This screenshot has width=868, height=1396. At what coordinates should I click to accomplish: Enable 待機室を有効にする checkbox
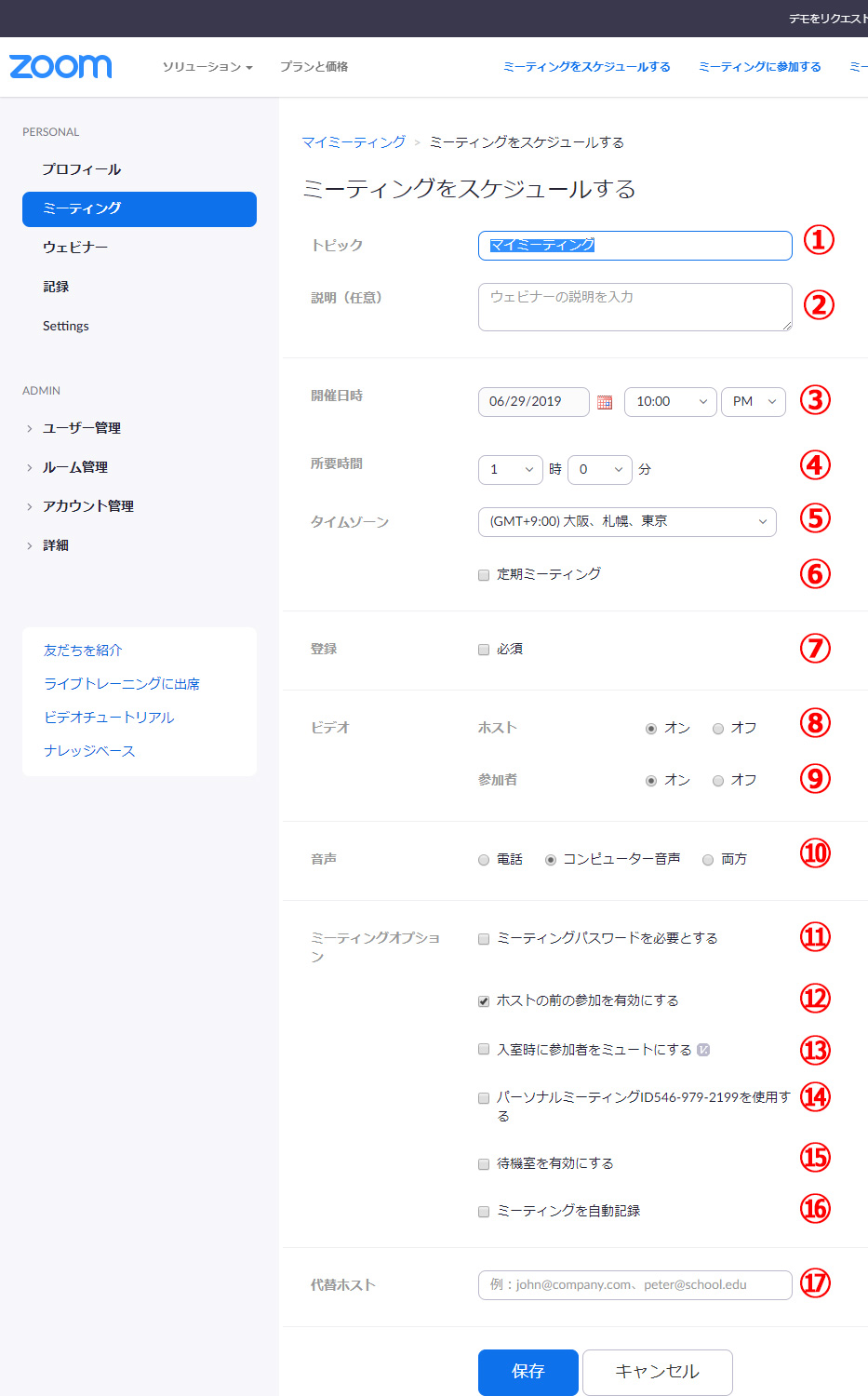(484, 1164)
